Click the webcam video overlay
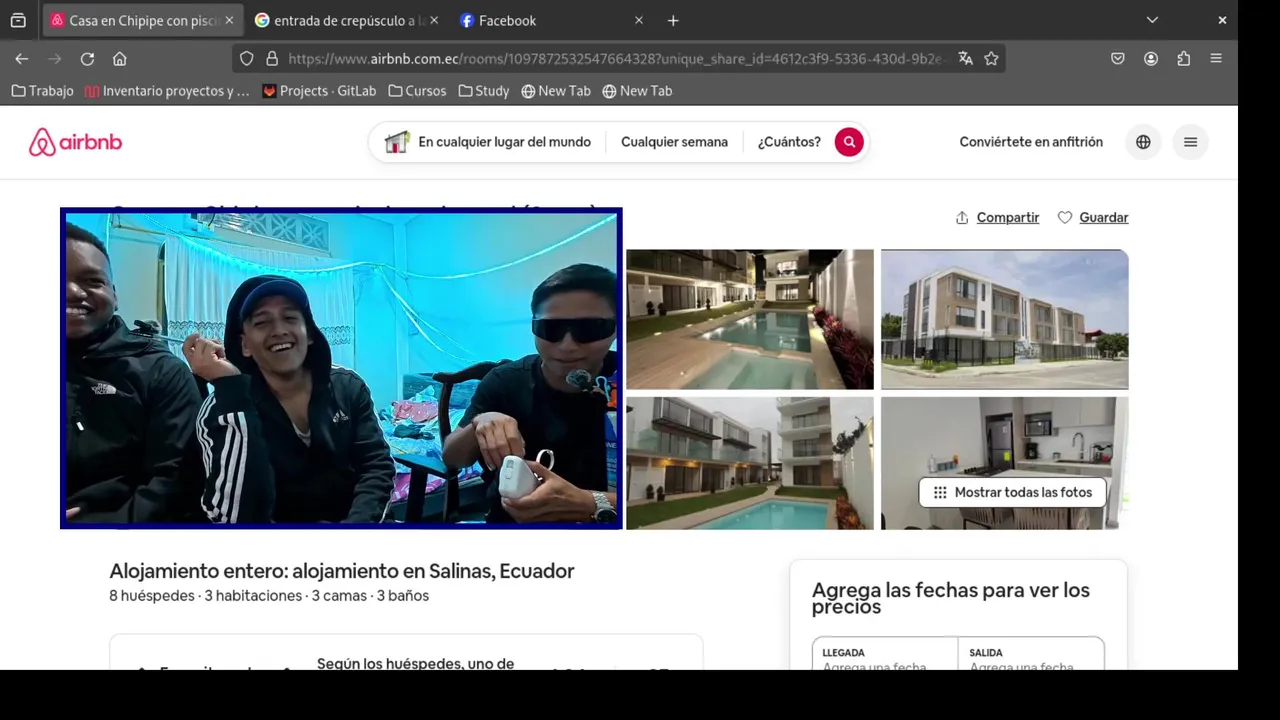The width and height of the screenshot is (1280, 720). 341,368
